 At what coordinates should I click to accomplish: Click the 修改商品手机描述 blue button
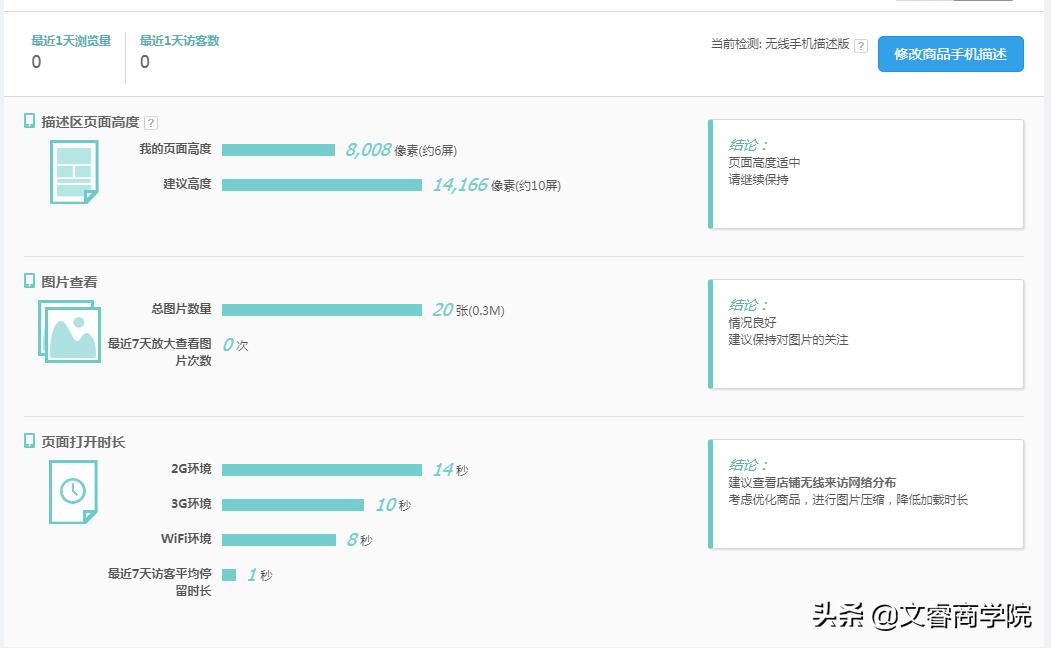tap(949, 54)
